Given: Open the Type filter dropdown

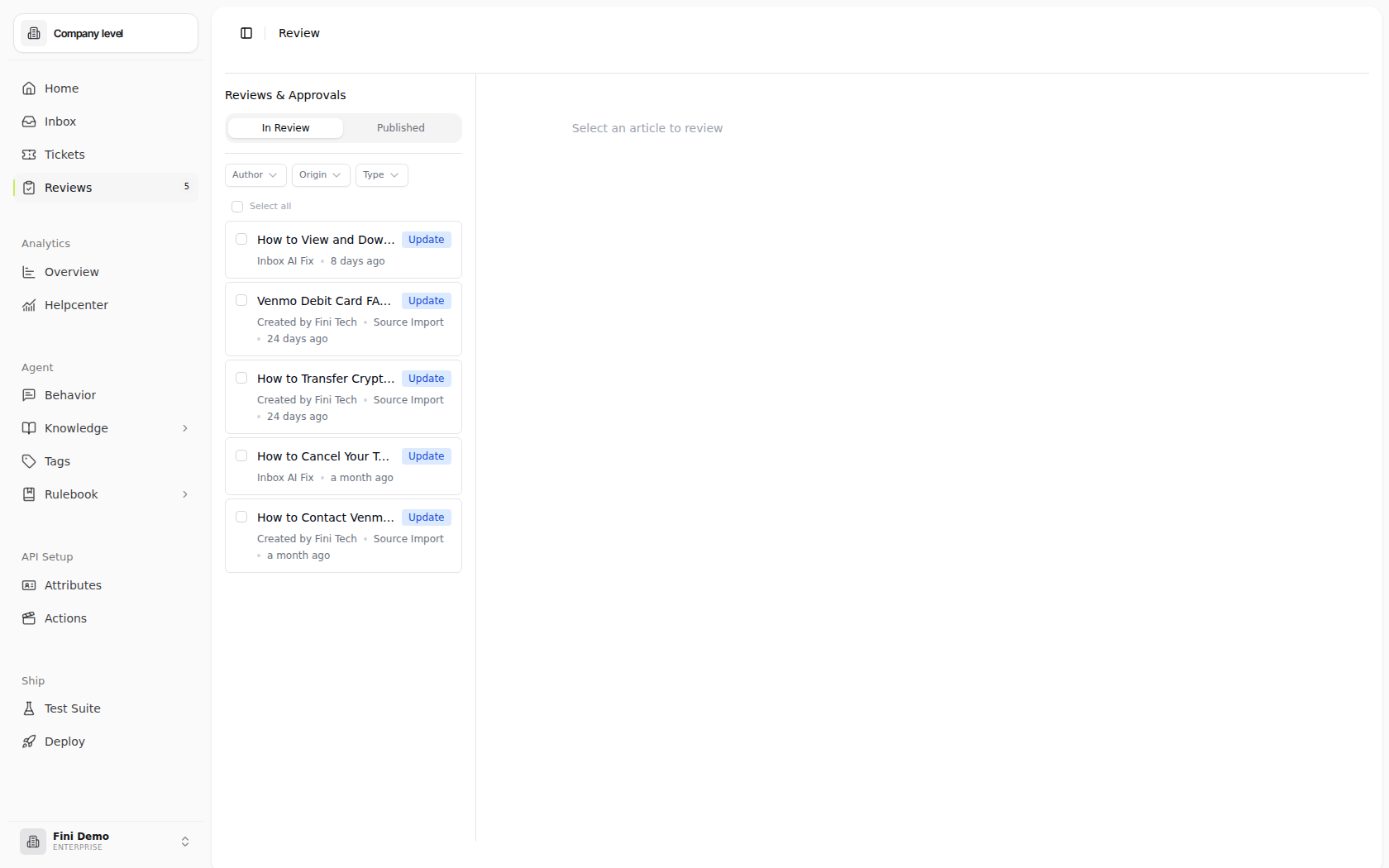Looking at the screenshot, I should click(382, 175).
